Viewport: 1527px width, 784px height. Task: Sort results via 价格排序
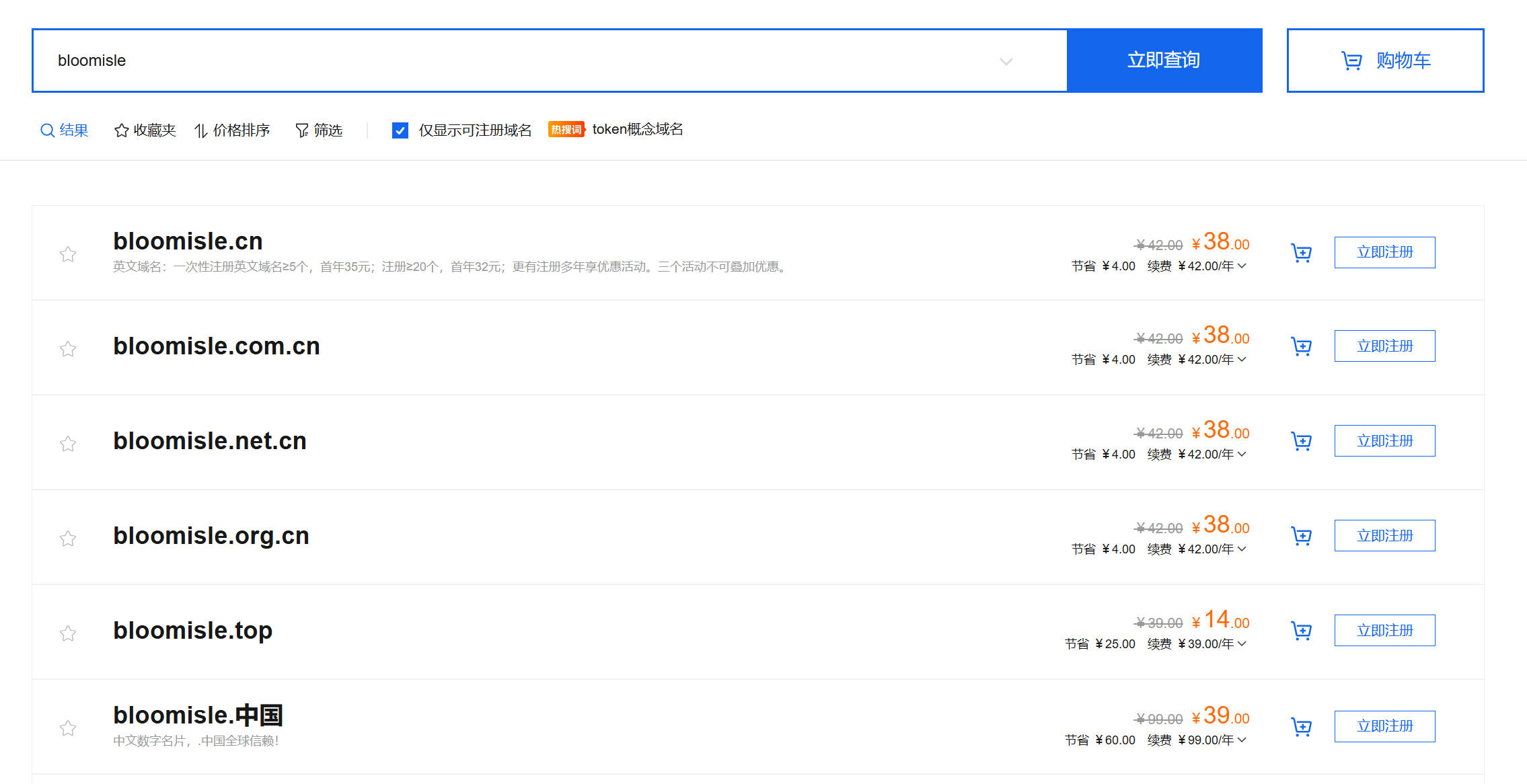(x=232, y=130)
